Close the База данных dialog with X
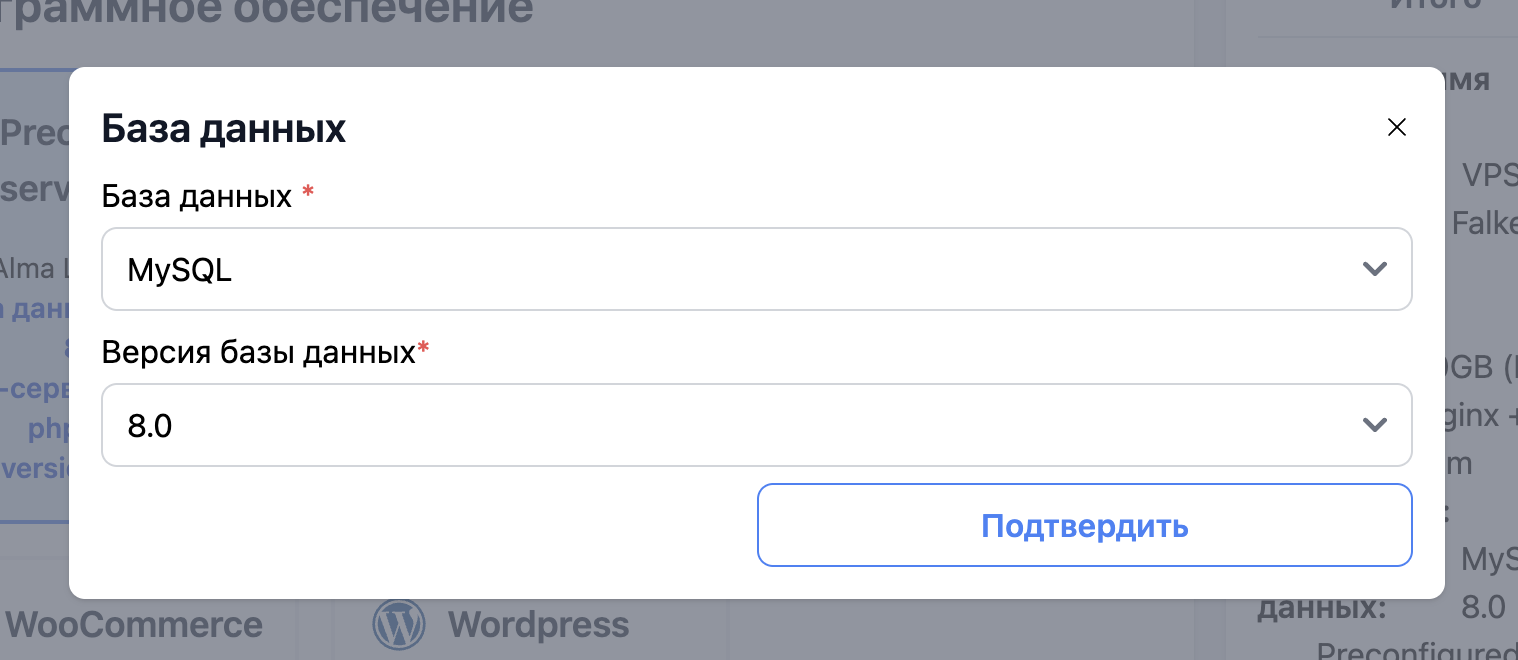1518x660 pixels. (x=1396, y=127)
